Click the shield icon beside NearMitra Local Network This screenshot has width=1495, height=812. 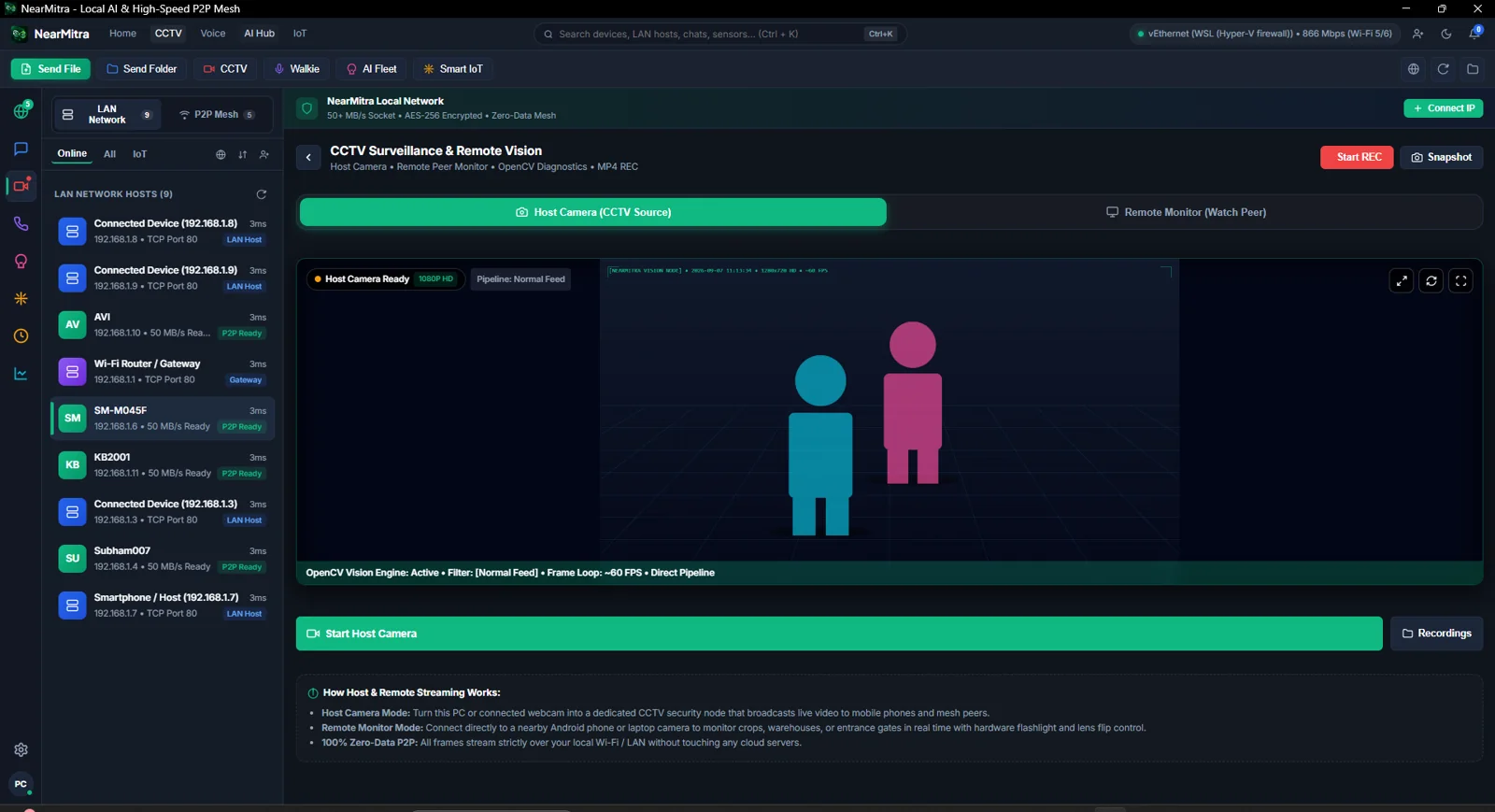tap(306, 108)
